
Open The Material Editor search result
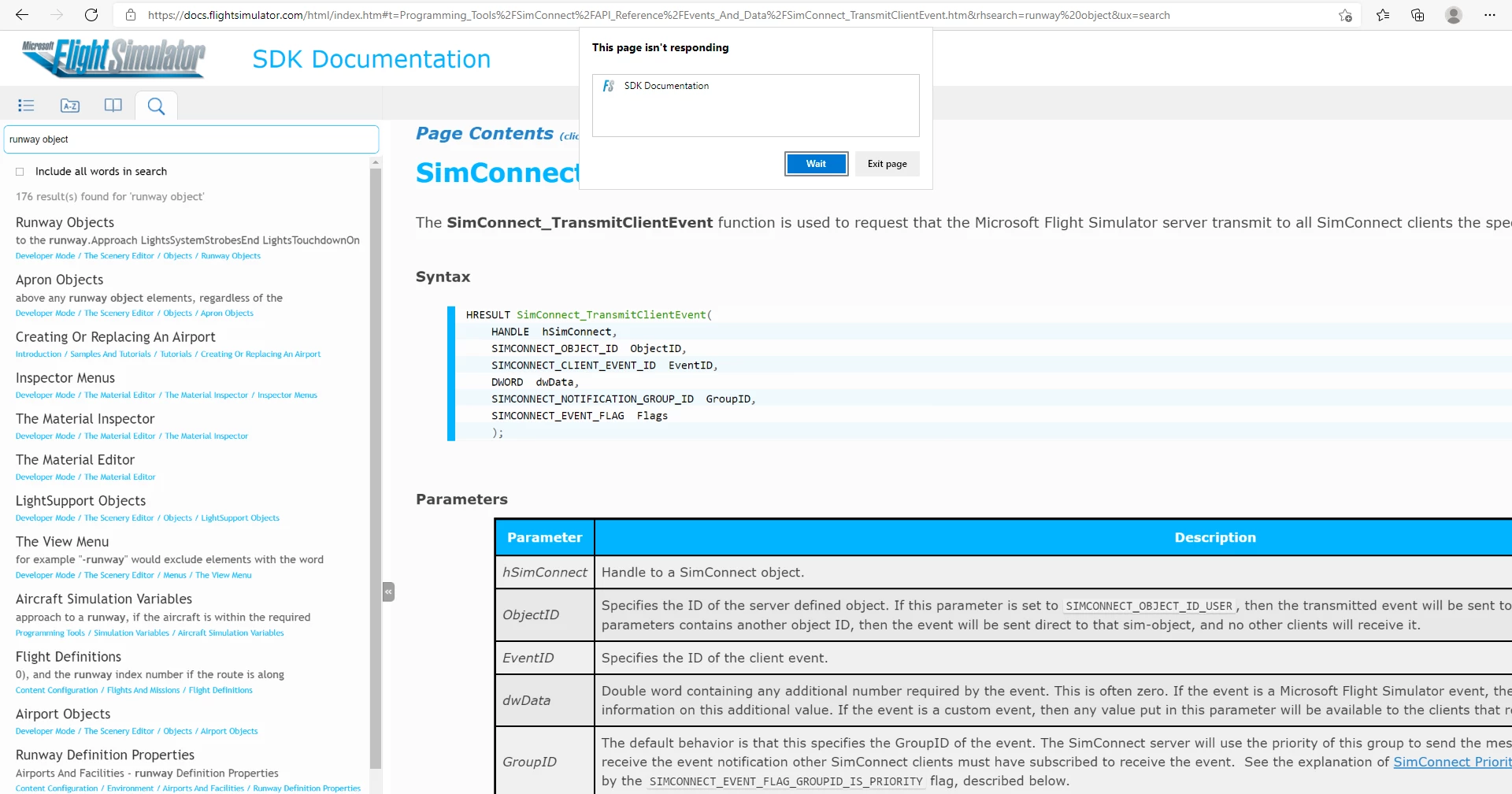(x=75, y=460)
